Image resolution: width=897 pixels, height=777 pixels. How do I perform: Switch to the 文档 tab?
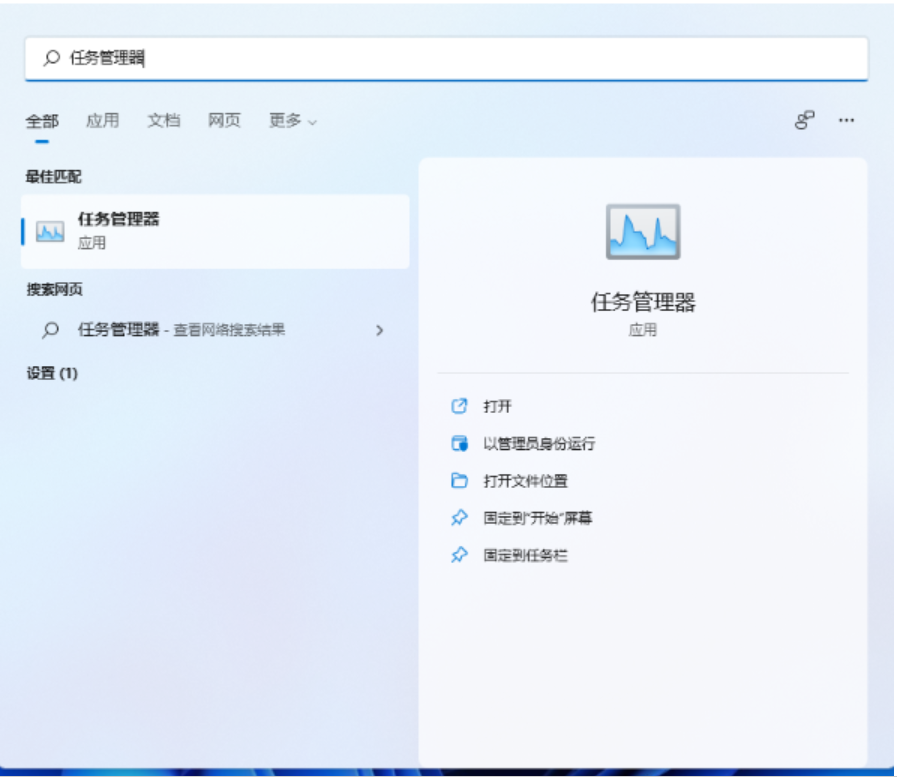click(x=164, y=120)
